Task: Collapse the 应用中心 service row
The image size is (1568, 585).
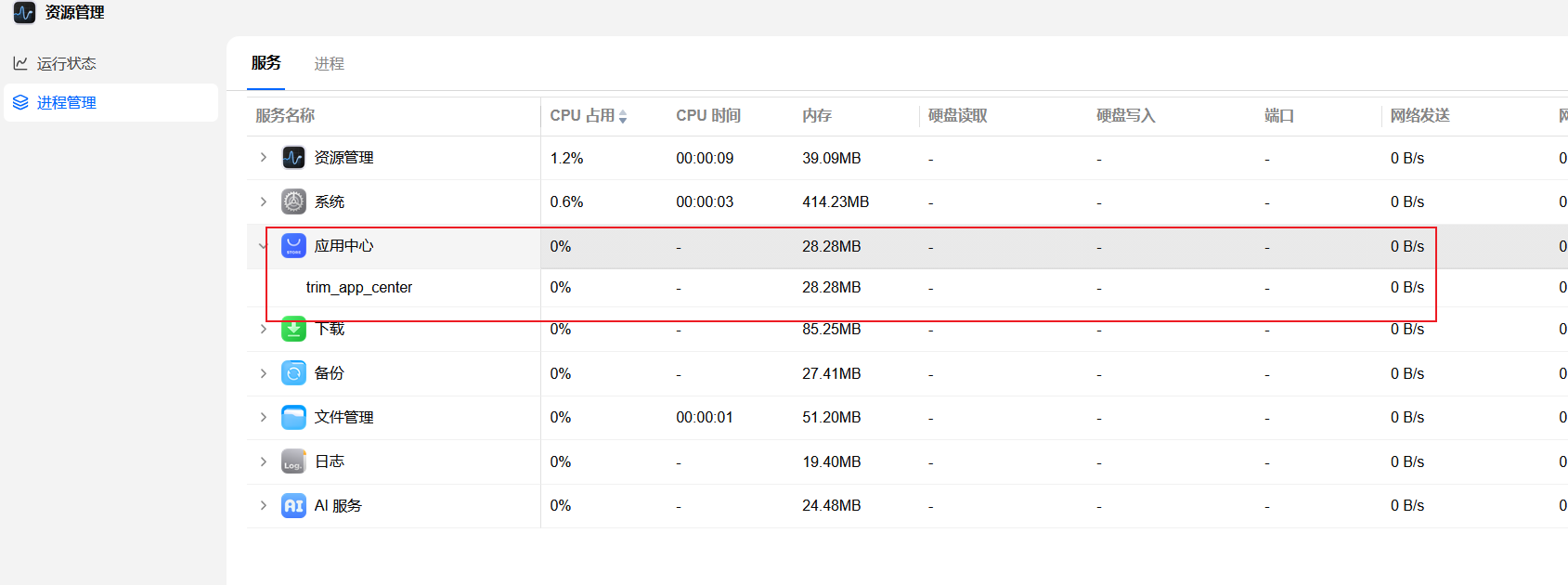Action: 263,246
